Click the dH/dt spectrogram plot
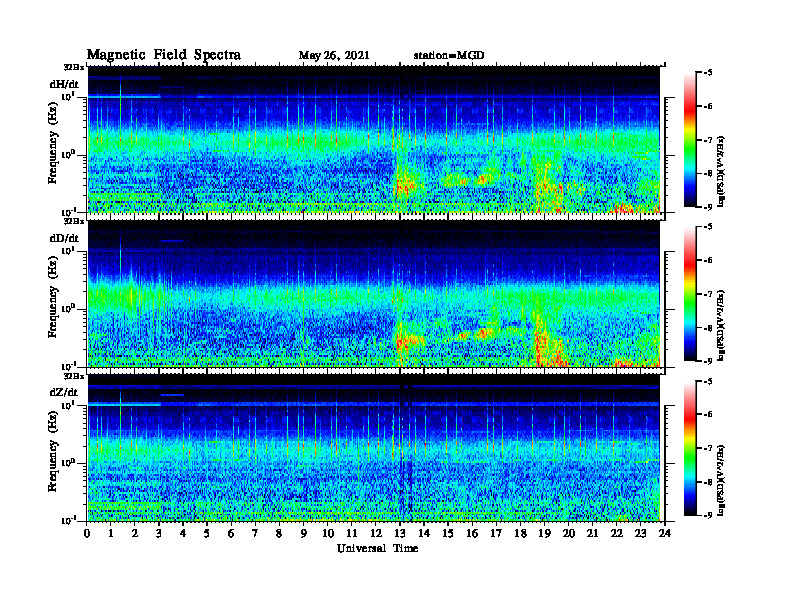Screen dimensions: 792x612 pyautogui.click(x=374, y=139)
